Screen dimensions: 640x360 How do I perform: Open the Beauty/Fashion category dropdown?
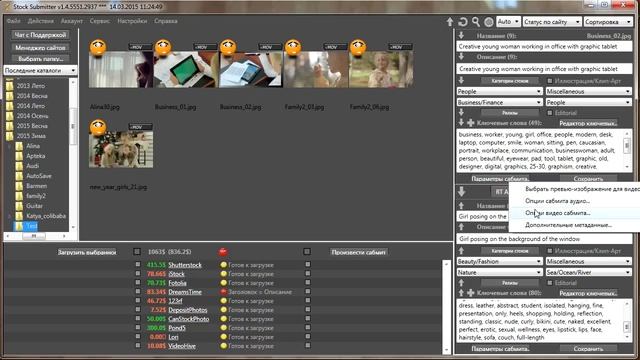(x=499, y=261)
